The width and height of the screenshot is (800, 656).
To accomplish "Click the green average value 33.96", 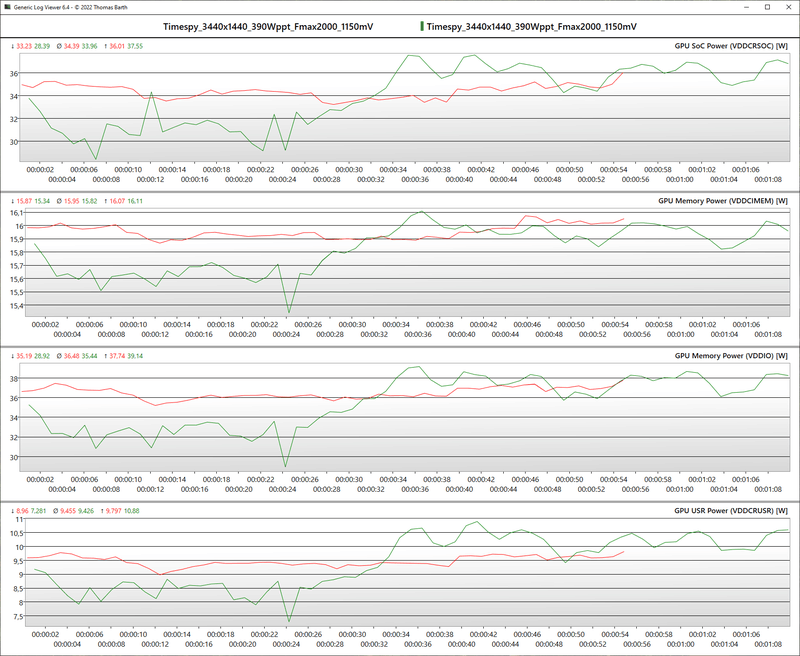I will tap(89, 46).
